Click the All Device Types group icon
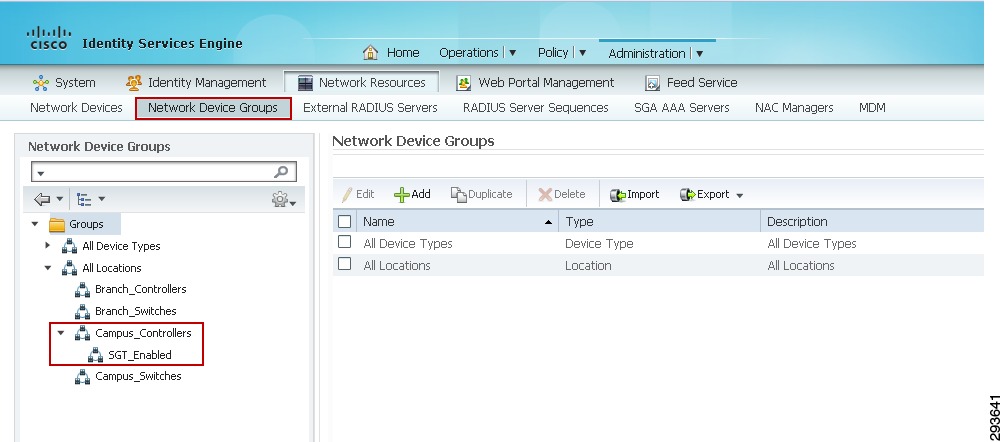 pyautogui.click(x=70, y=246)
